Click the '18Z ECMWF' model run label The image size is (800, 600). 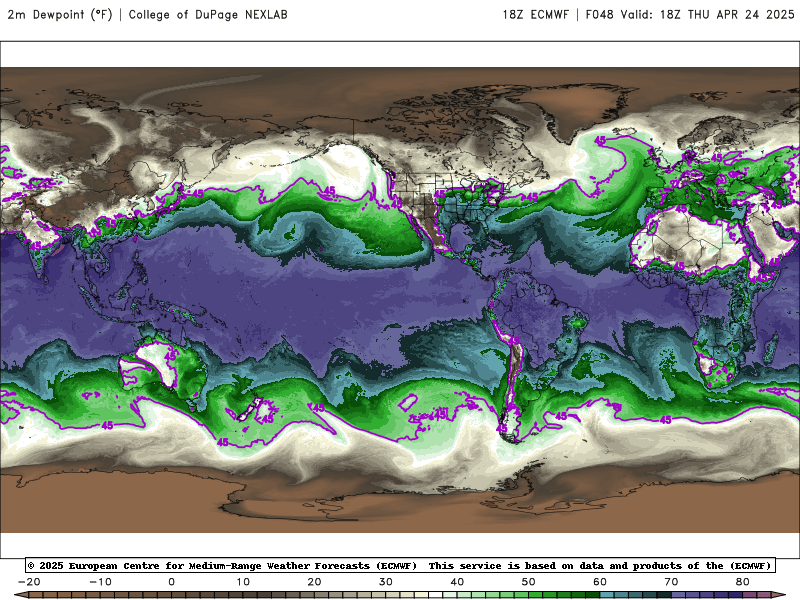pos(535,15)
